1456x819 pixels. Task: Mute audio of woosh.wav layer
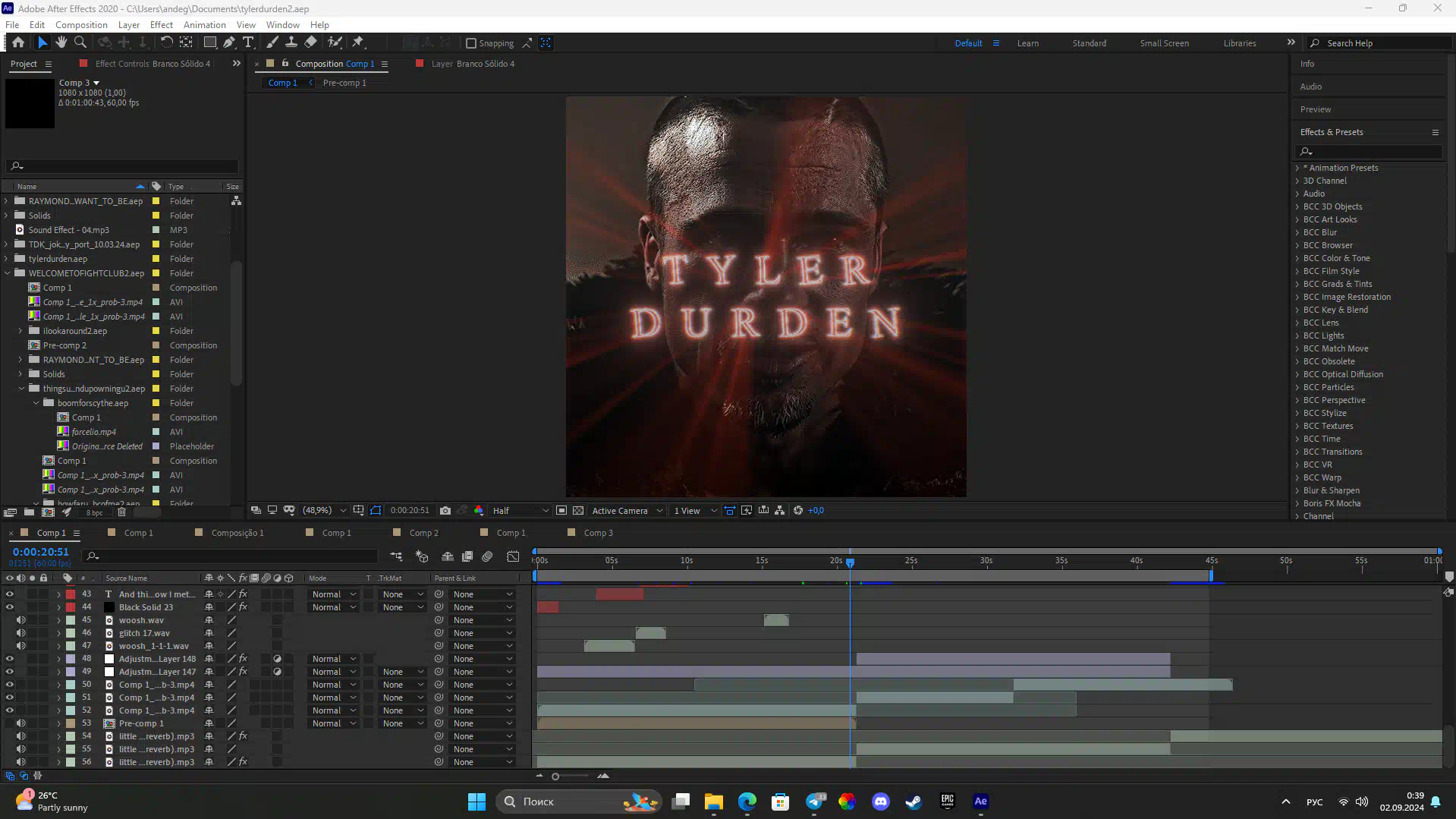click(21, 620)
